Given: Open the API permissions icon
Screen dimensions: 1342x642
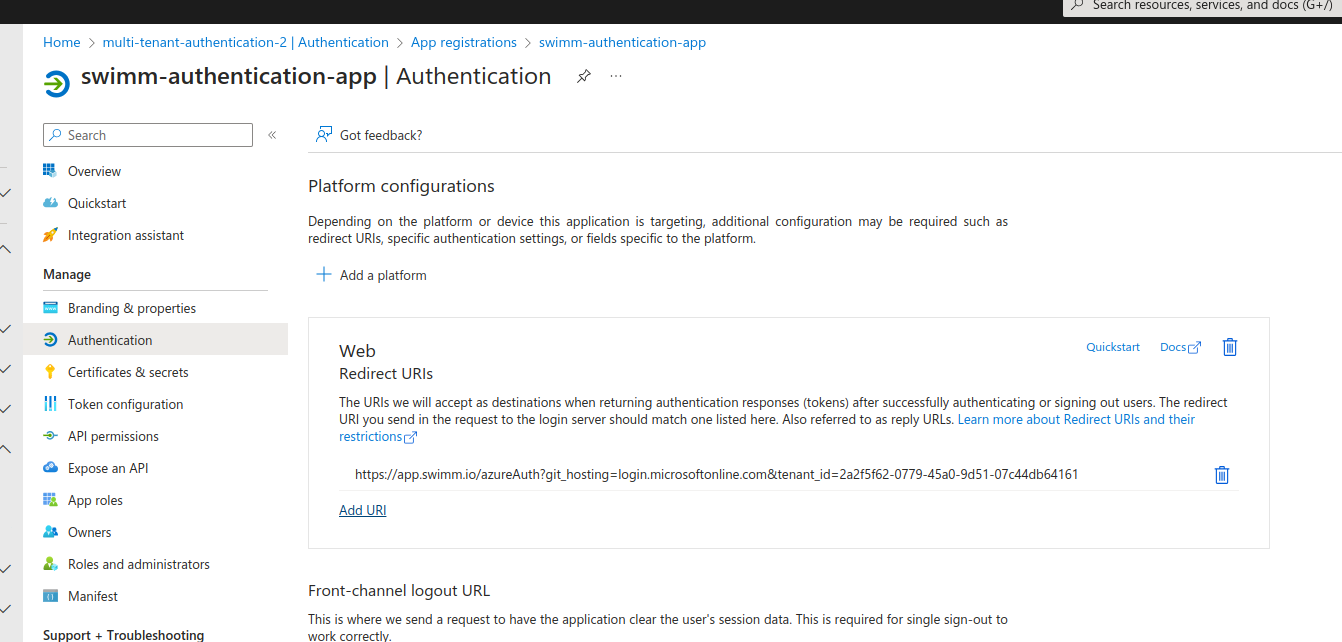Looking at the screenshot, I should pyautogui.click(x=50, y=436).
